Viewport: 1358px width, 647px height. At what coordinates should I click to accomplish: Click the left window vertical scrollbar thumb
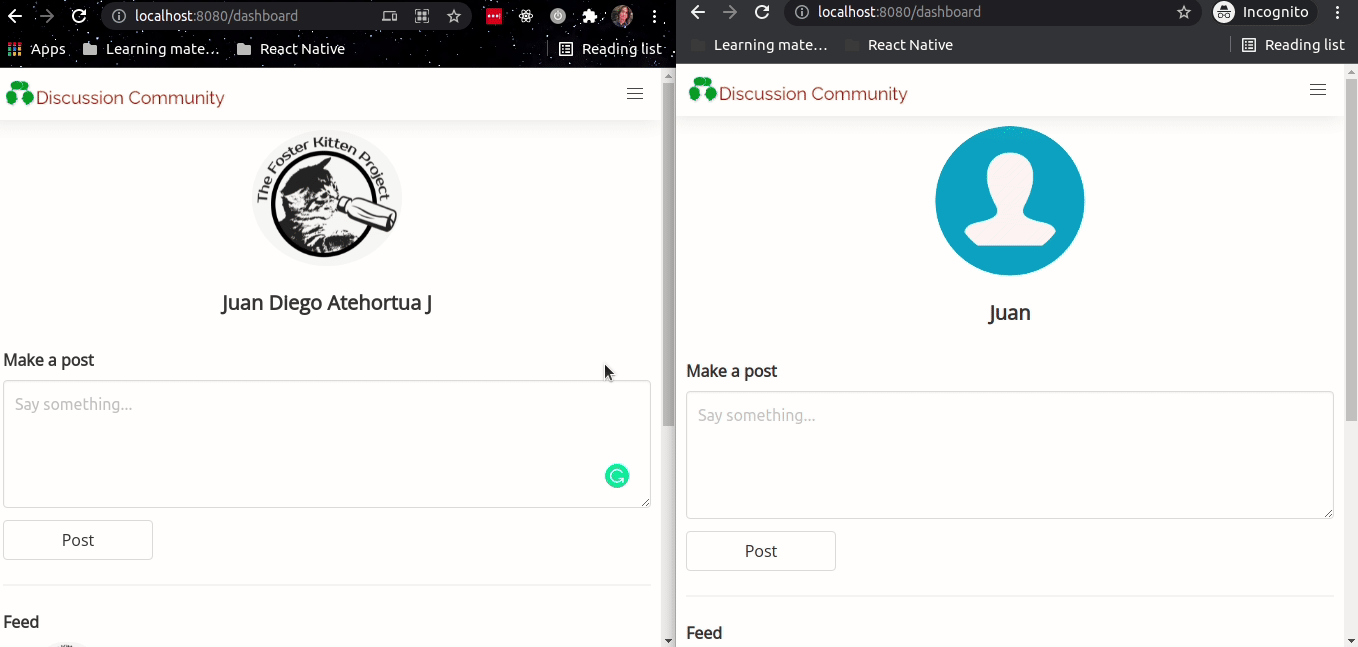(x=669, y=255)
